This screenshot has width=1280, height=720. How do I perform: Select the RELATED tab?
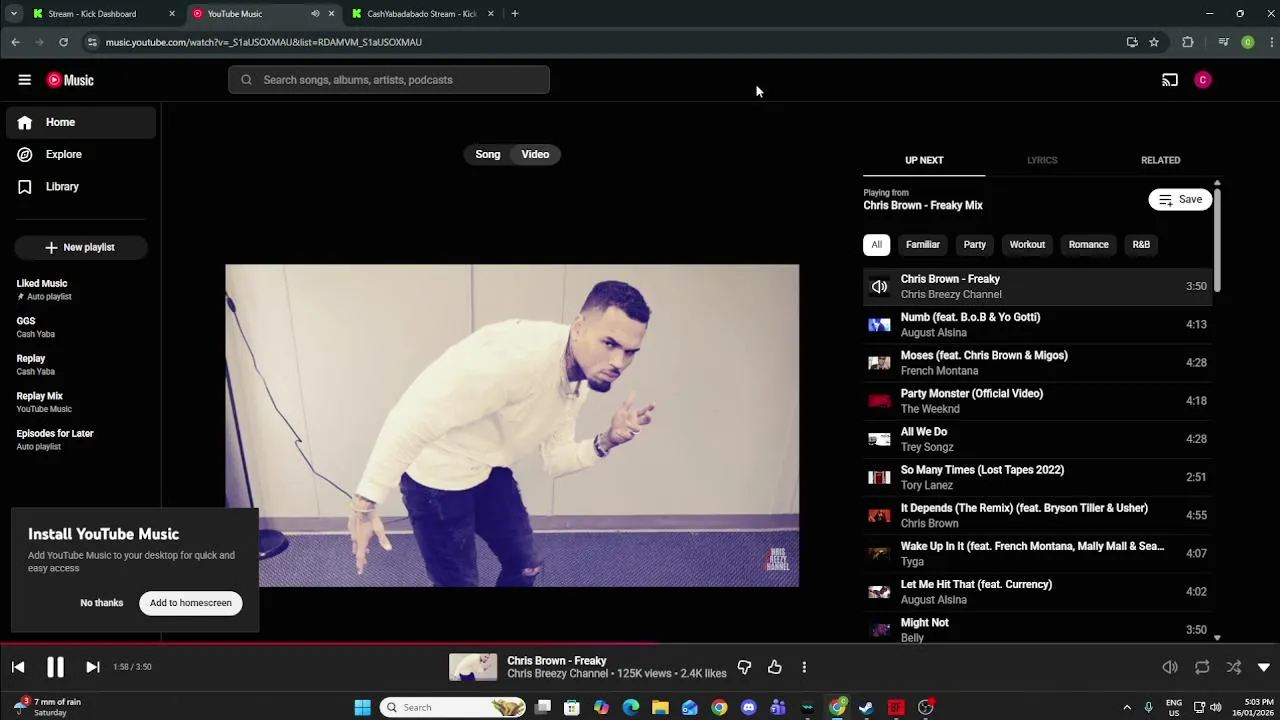click(x=1160, y=160)
